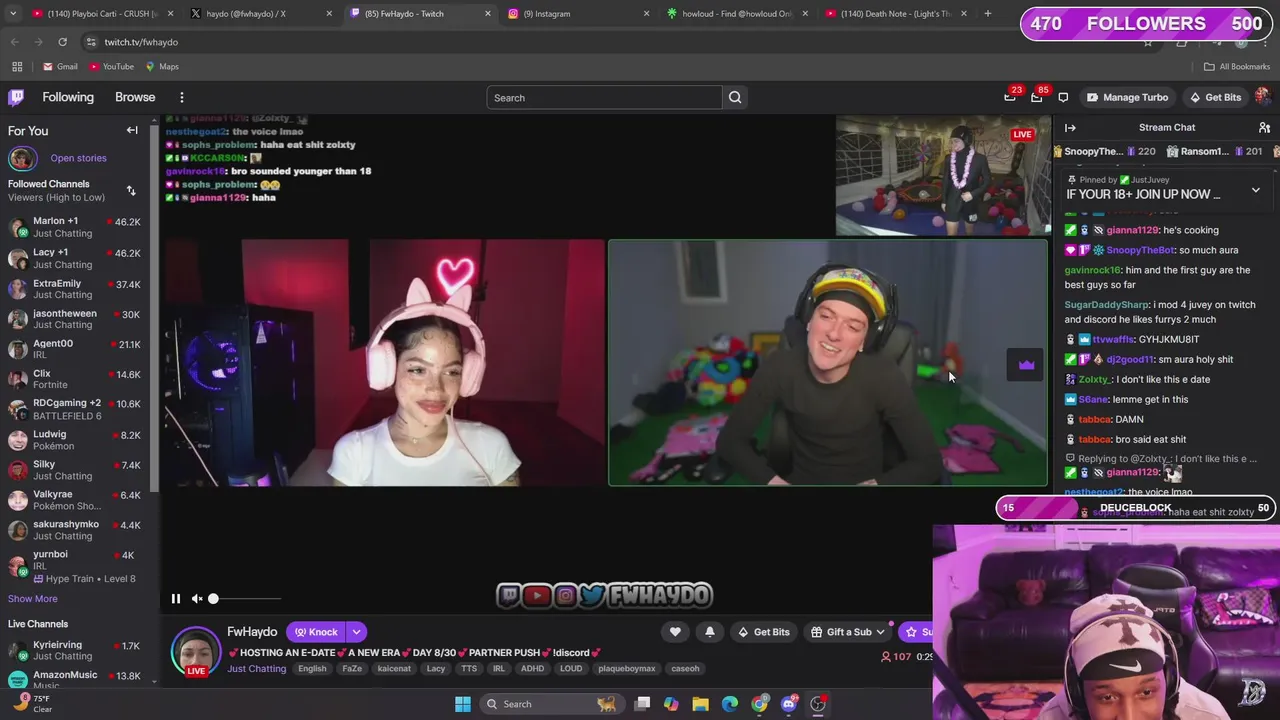
Task: Switch to the Death Note YouTube tab
Action: click(x=894, y=13)
